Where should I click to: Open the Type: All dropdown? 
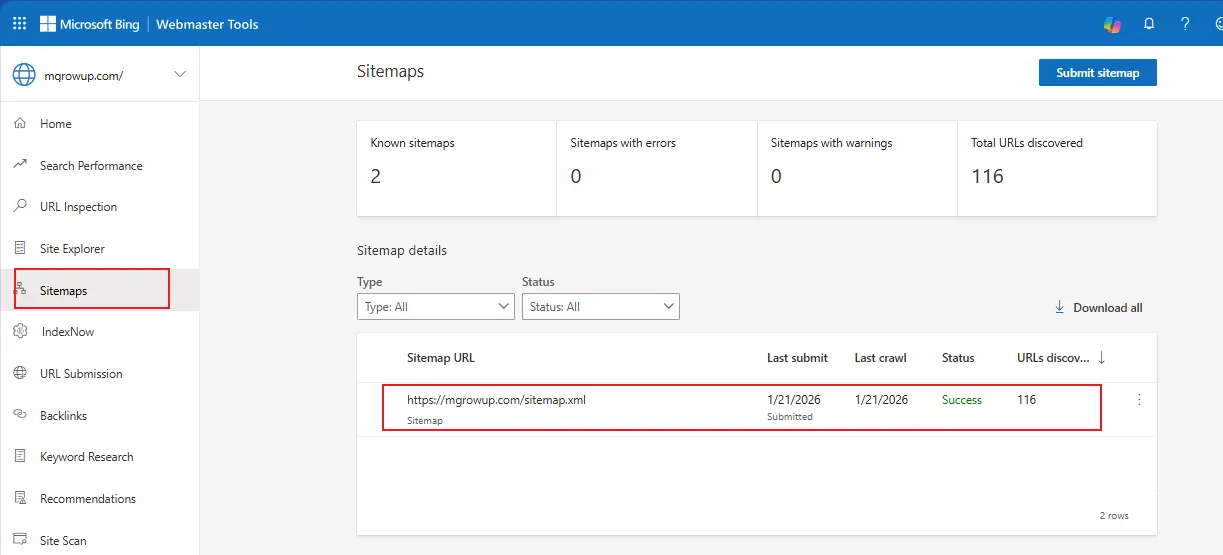(x=435, y=307)
